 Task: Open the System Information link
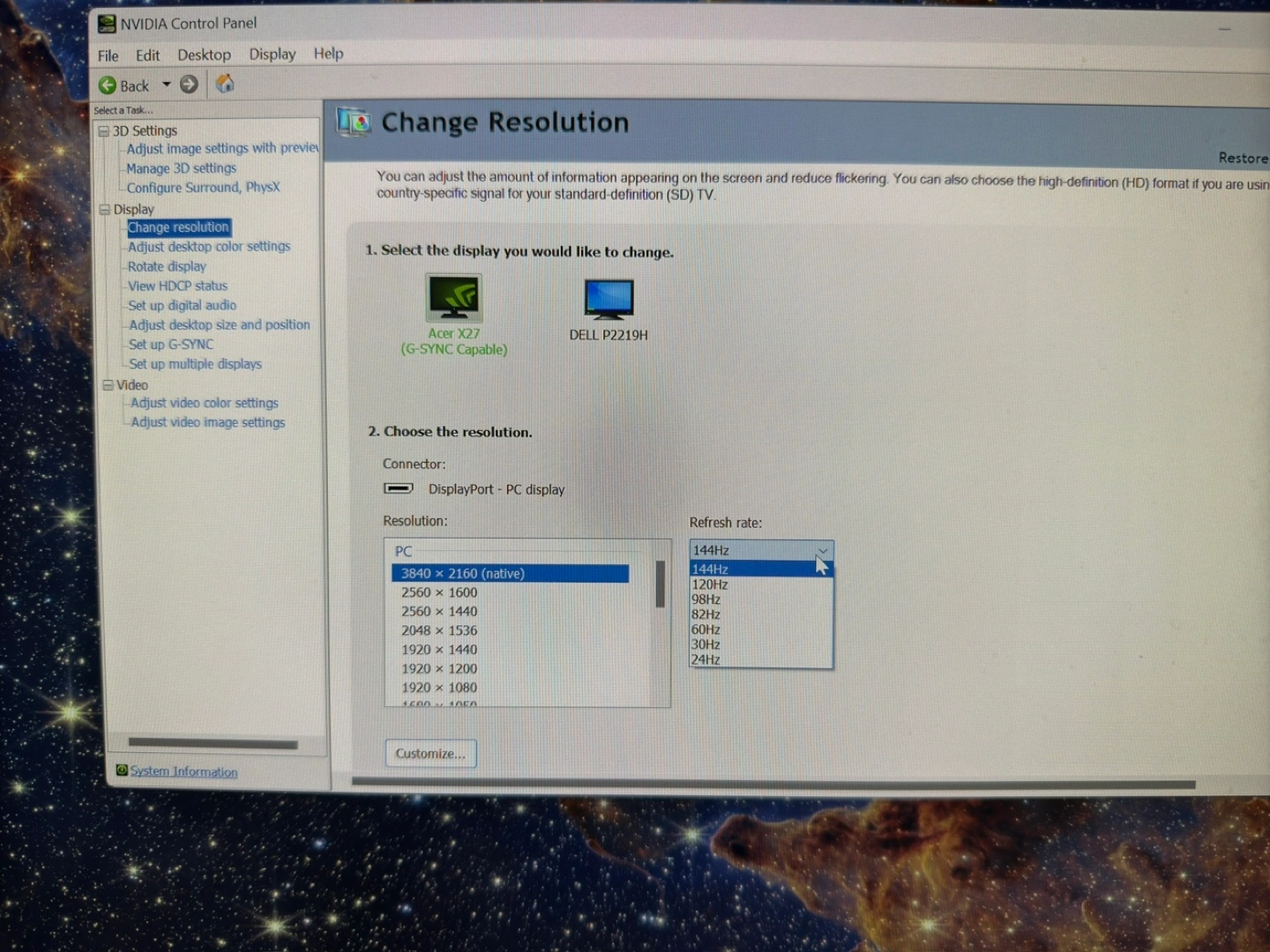[183, 771]
